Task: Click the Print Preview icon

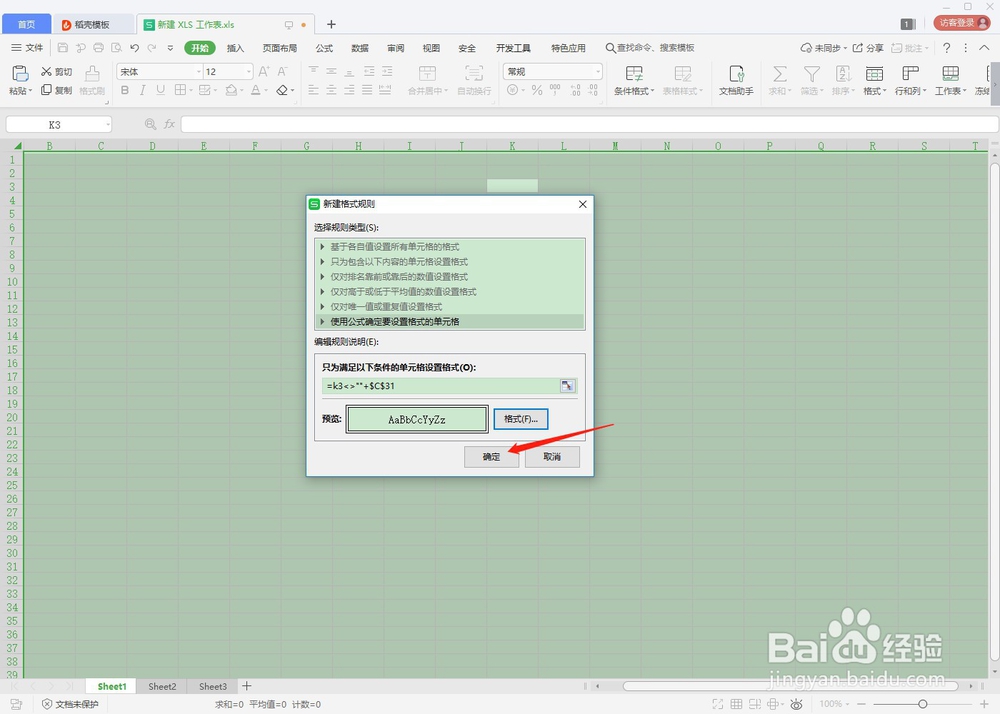Action: click(116, 48)
